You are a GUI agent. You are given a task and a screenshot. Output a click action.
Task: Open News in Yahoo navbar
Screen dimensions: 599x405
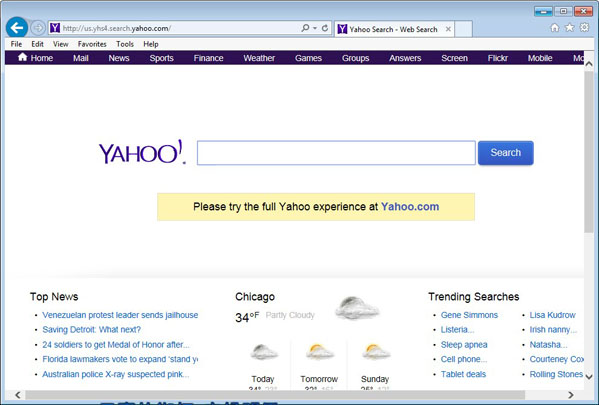coord(119,58)
